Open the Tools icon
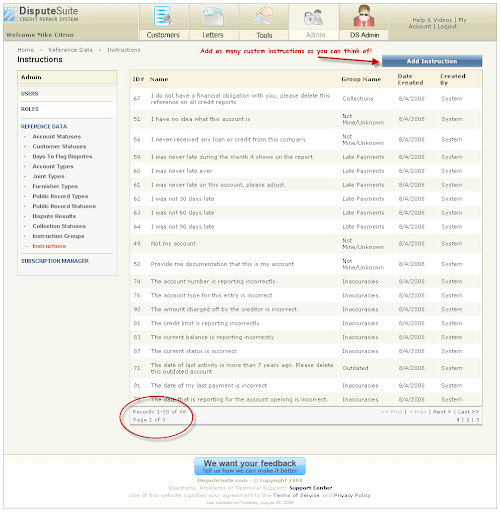This screenshot has height=512, width=500. [x=263, y=16]
